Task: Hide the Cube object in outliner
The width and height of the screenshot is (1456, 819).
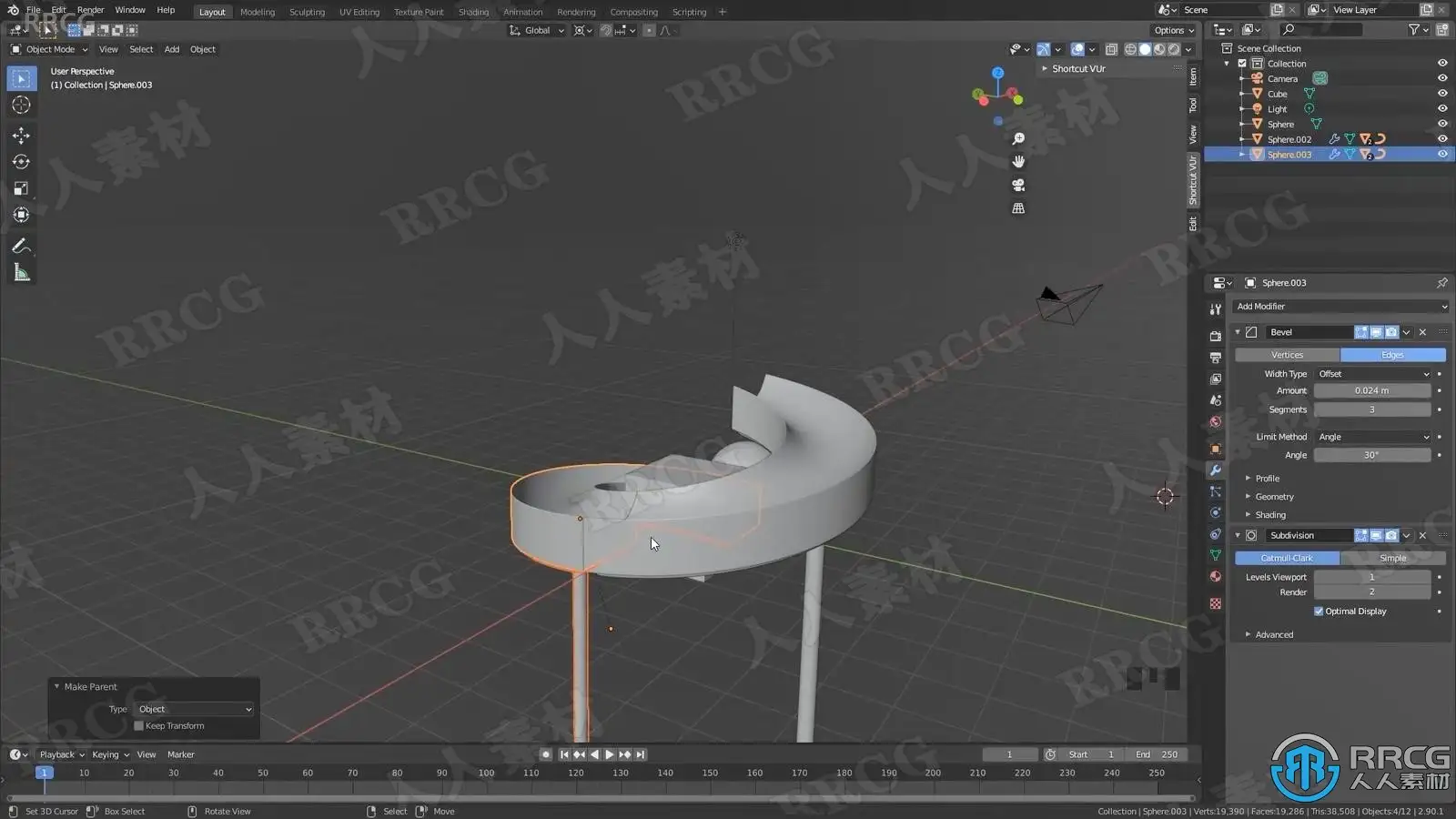Action: [1442, 94]
